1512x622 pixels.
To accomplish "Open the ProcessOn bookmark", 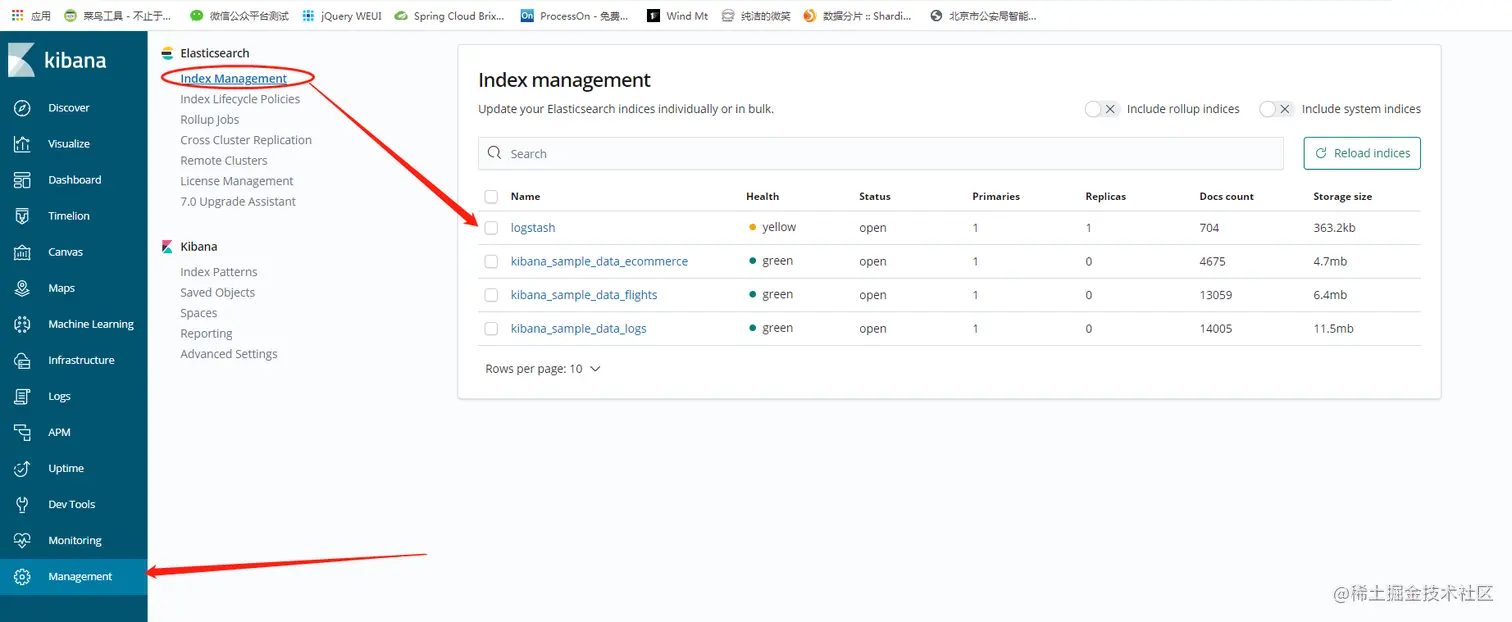I will [575, 16].
